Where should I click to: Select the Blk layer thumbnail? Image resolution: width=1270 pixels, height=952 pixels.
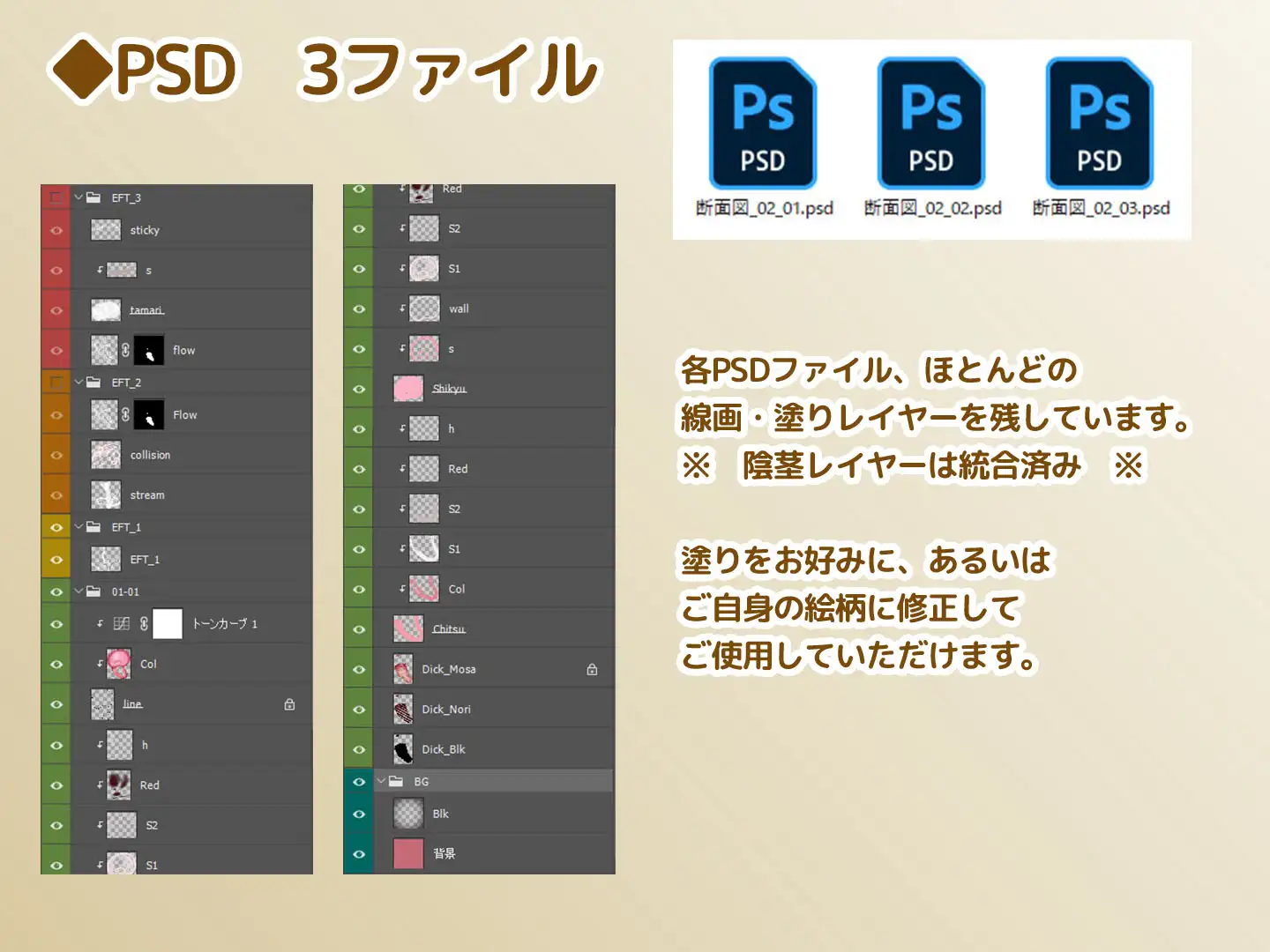[408, 814]
